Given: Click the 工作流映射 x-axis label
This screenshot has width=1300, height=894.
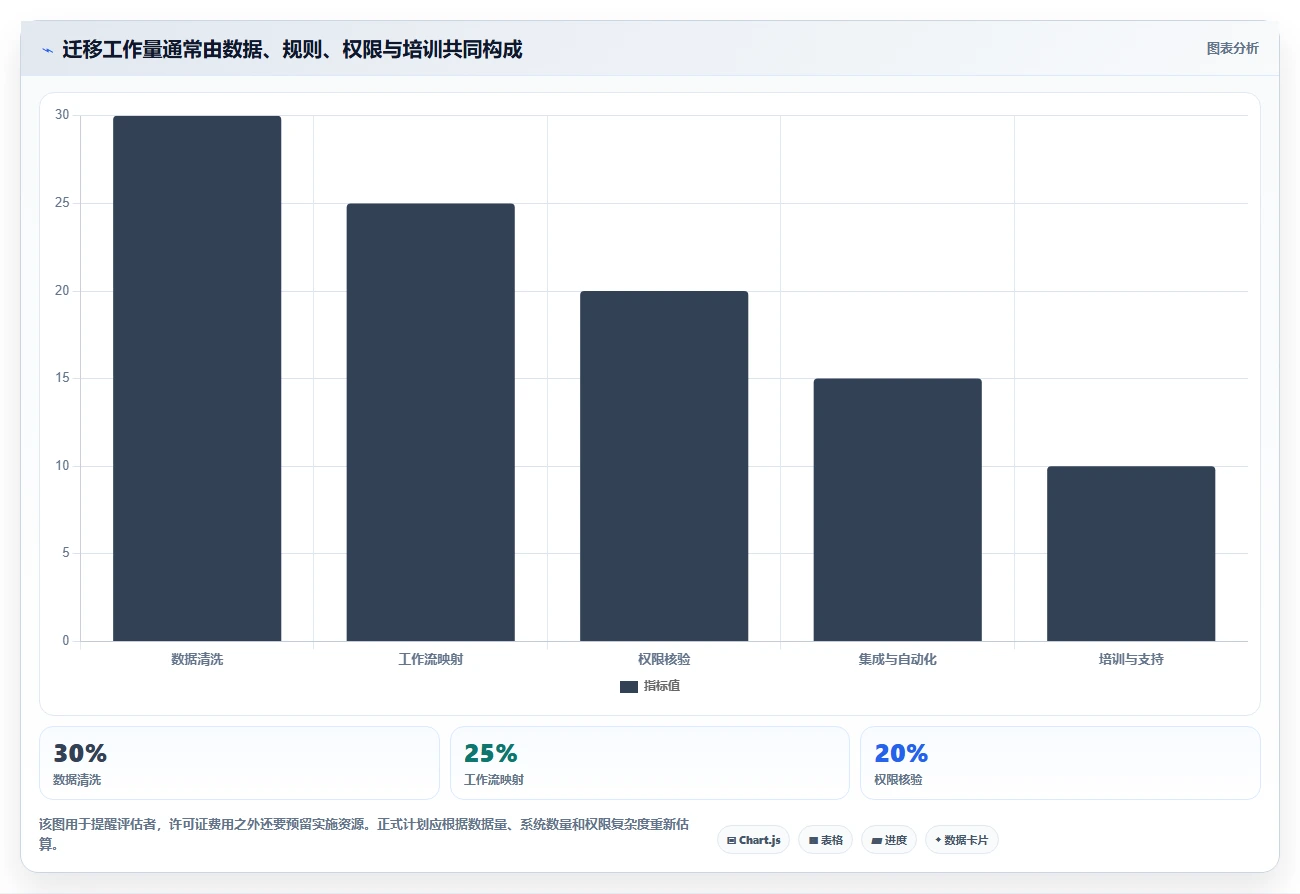Looking at the screenshot, I should (430, 660).
